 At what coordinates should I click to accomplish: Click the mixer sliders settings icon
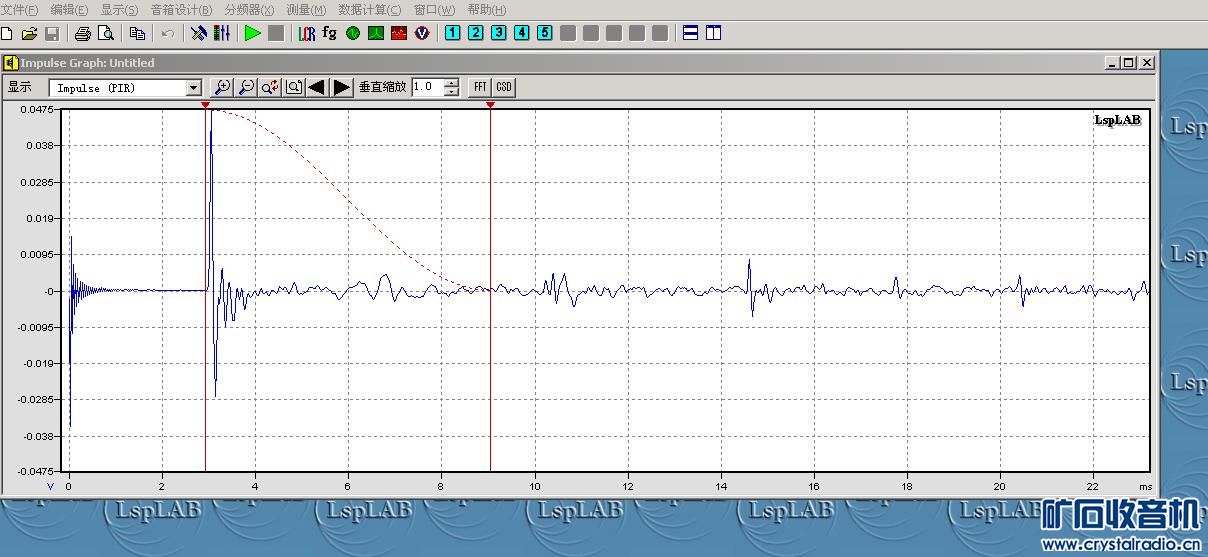221,33
